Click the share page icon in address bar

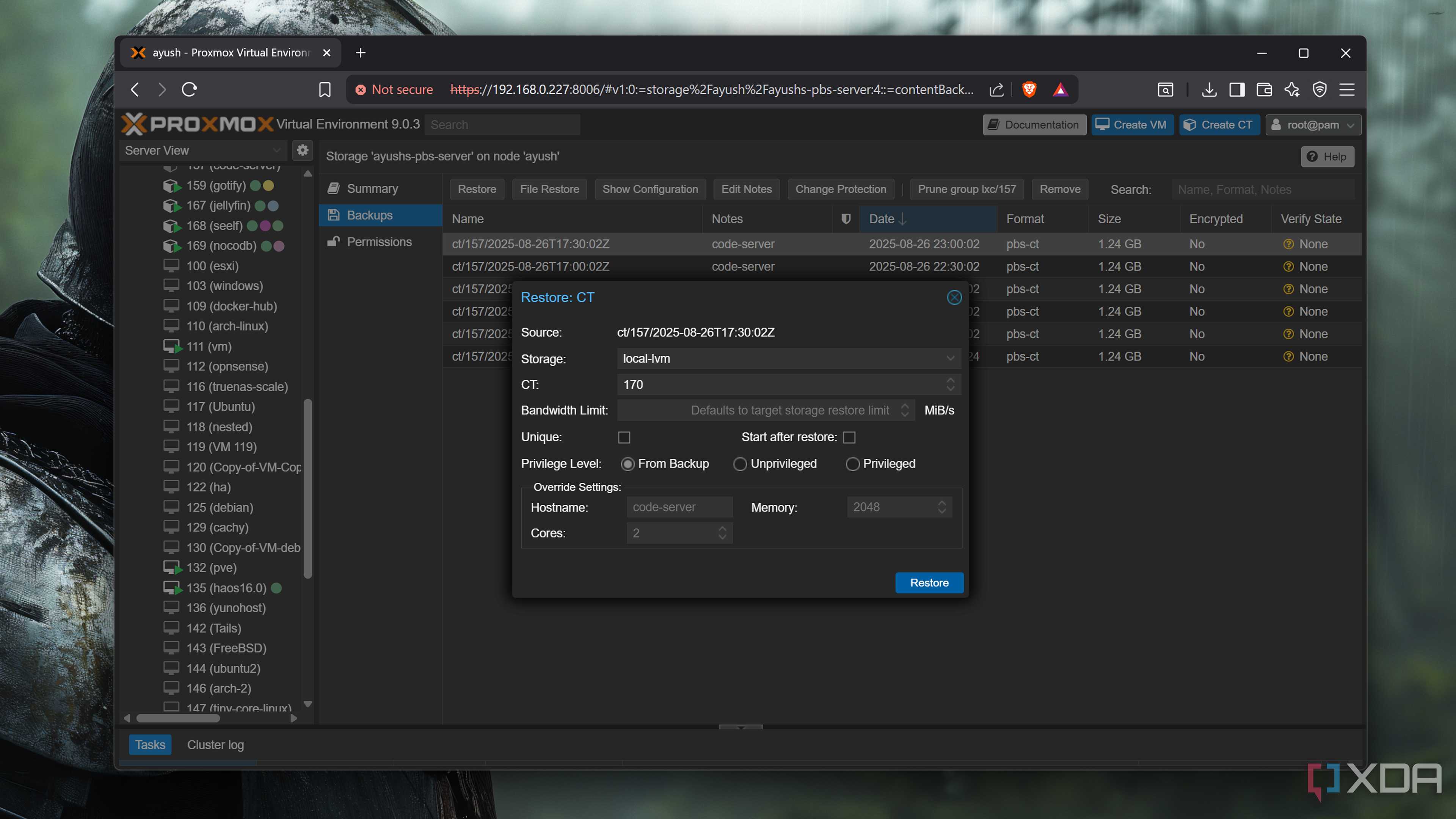pos(996,89)
